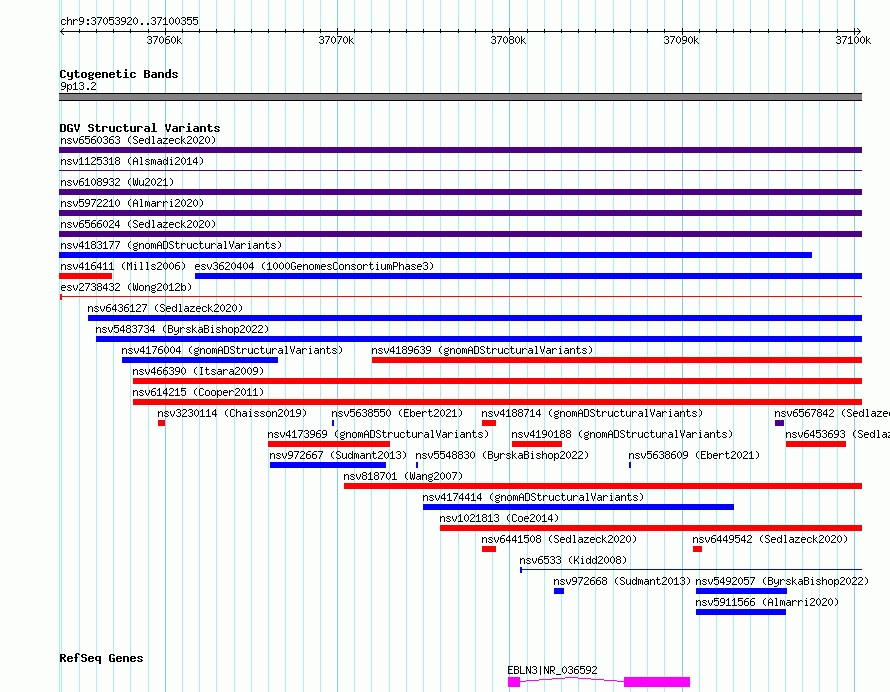Viewport: 890px width, 692px height.
Task: Click the EBLN3|NR_036592 gene label
Action: point(552,670)
